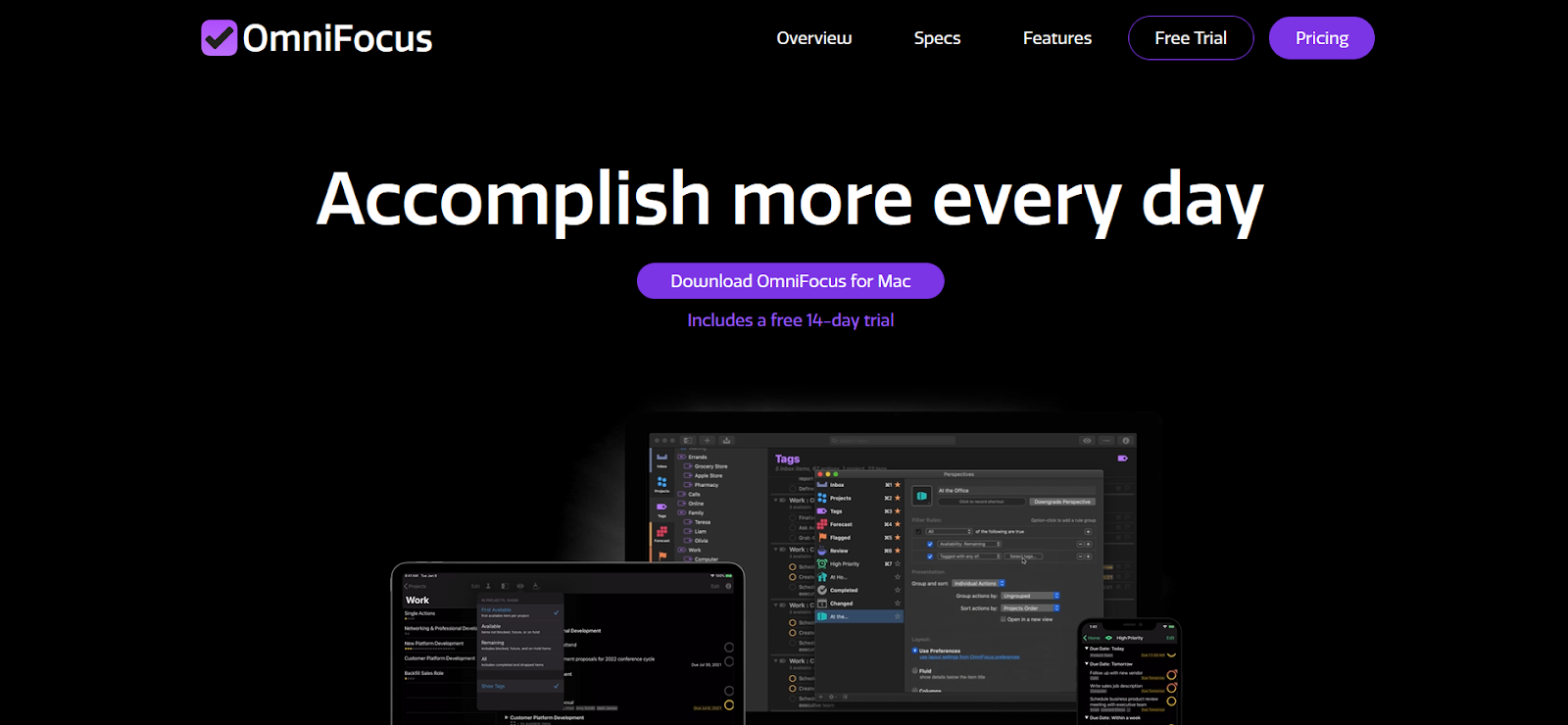Open the Overview nav item
This screenshot has width=1568, height=725.
click(x=814, y=38)
